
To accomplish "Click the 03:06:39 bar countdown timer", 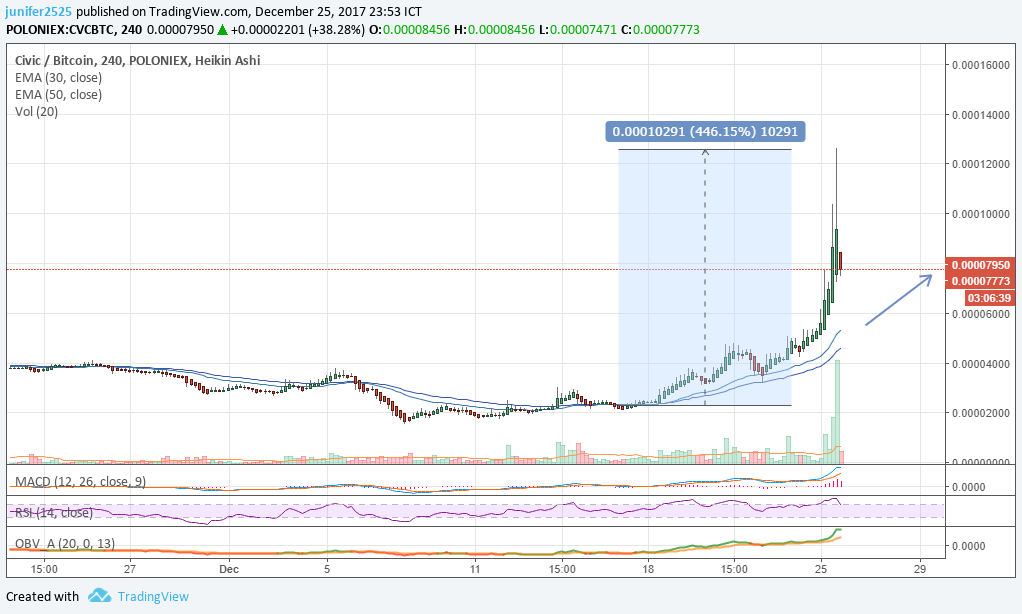I will pos(989,299).
